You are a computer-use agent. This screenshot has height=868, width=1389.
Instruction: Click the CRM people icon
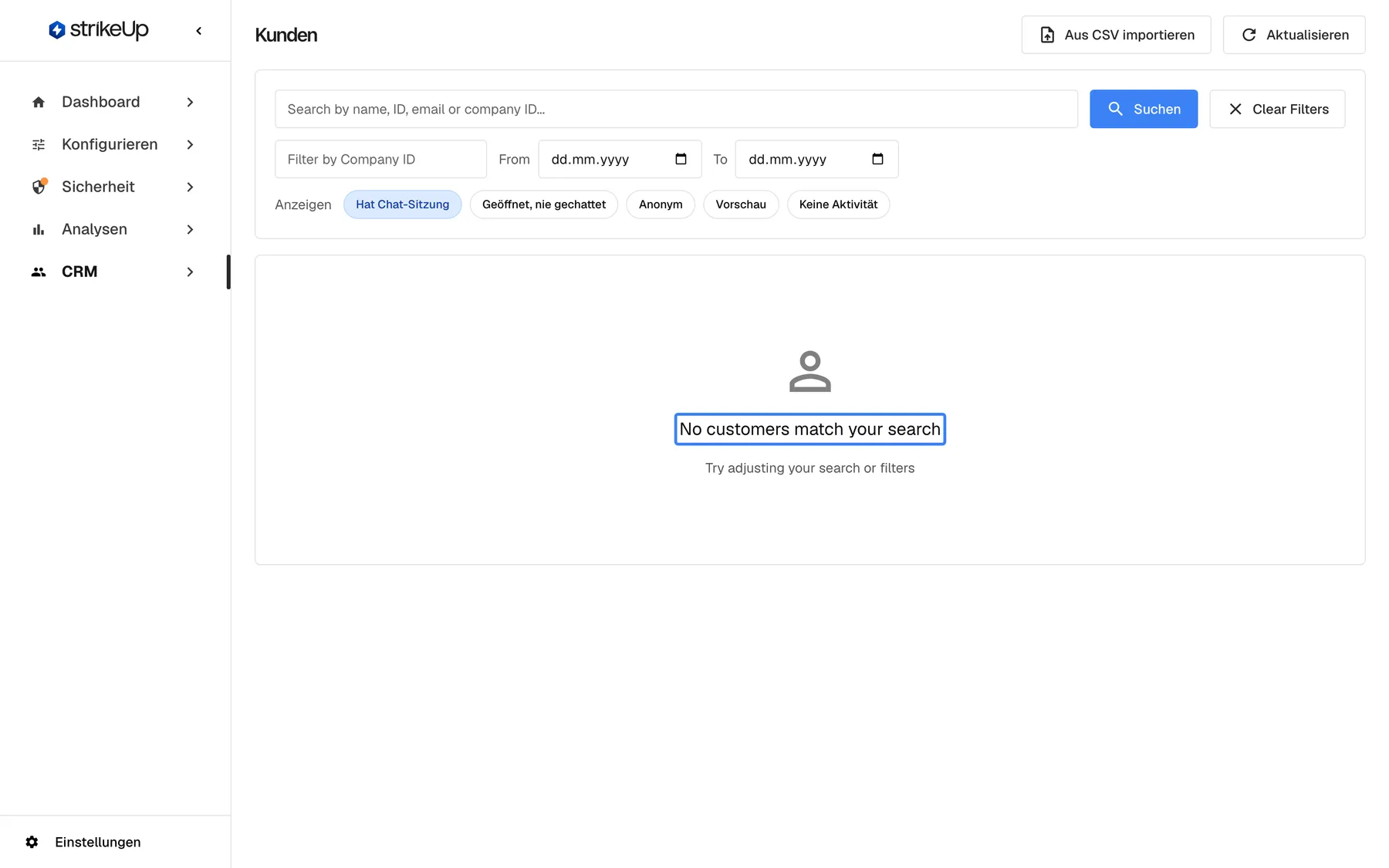click(39, 272)
